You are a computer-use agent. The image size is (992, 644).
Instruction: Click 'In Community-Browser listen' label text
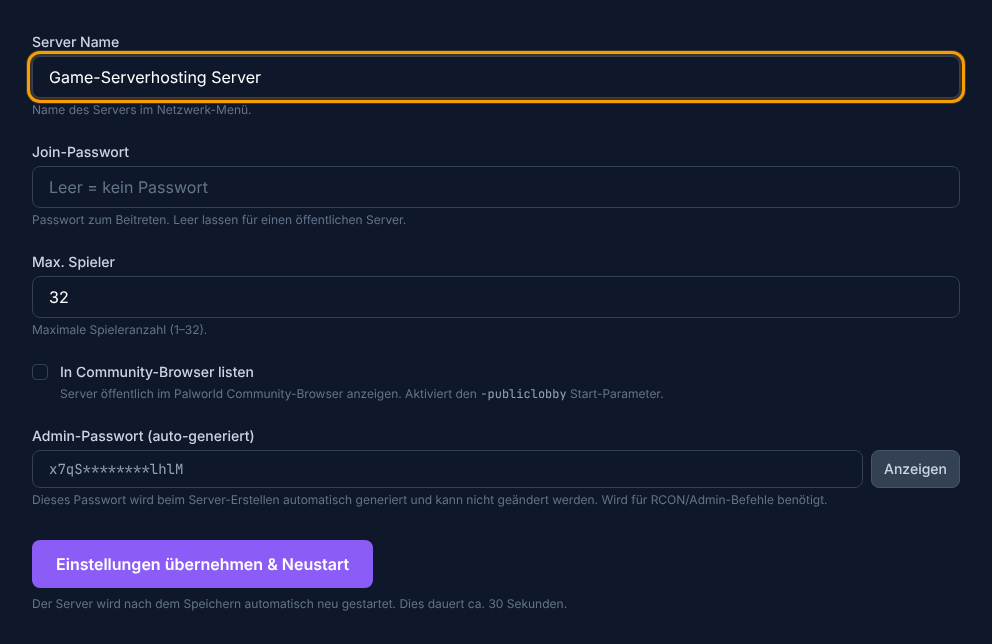(x=156, y=372)
